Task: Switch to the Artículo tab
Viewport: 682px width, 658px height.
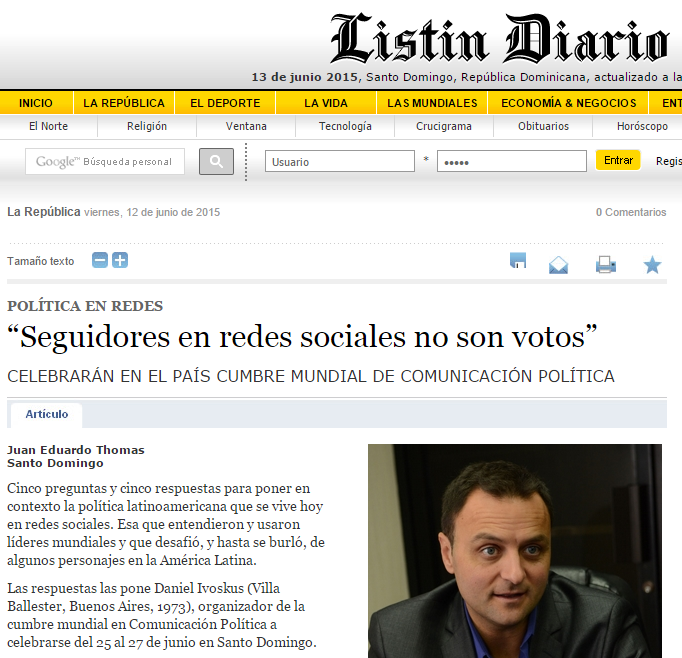Action: [47, 414]
